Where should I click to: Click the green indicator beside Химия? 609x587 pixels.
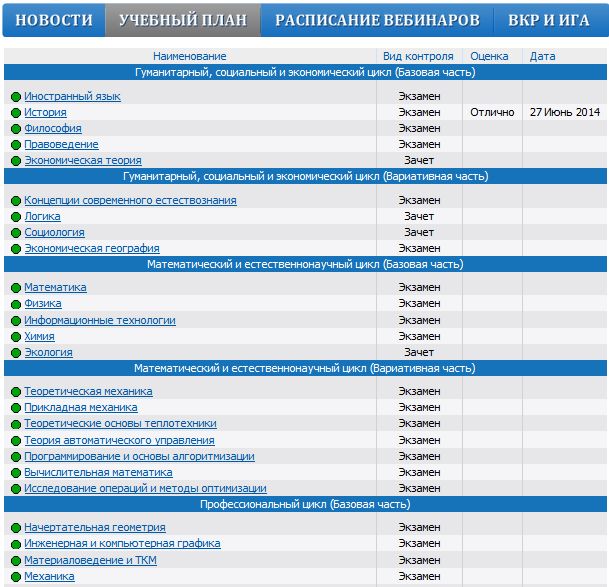coord(16,337)
